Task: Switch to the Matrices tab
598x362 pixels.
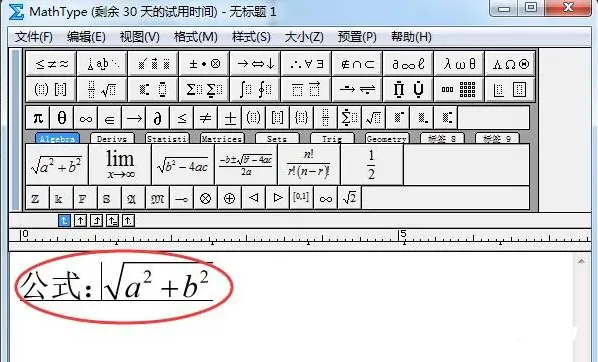Action: pos(222,138)
